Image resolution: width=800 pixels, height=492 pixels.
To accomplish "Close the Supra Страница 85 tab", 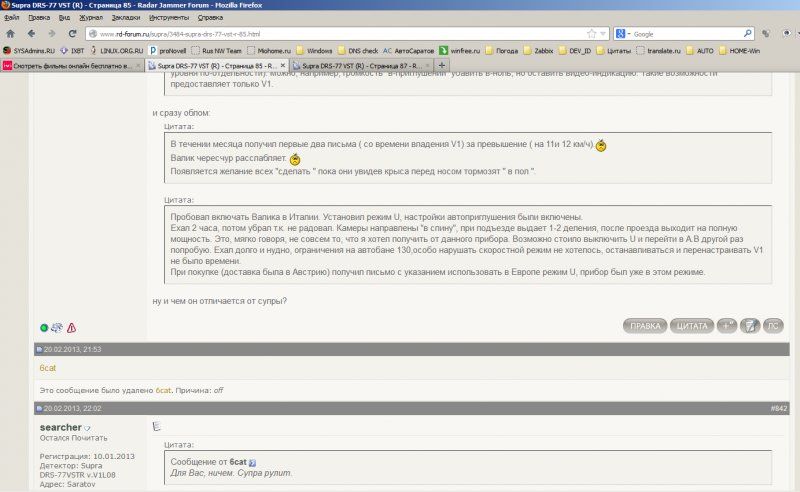I will (283, 65).
